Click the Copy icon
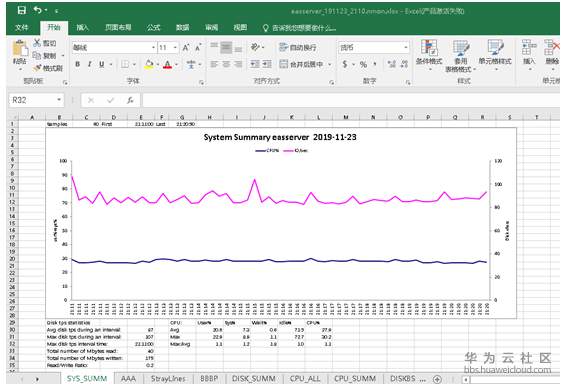Image resolution: width=562 pixels, height=384 pixels. 37,55
